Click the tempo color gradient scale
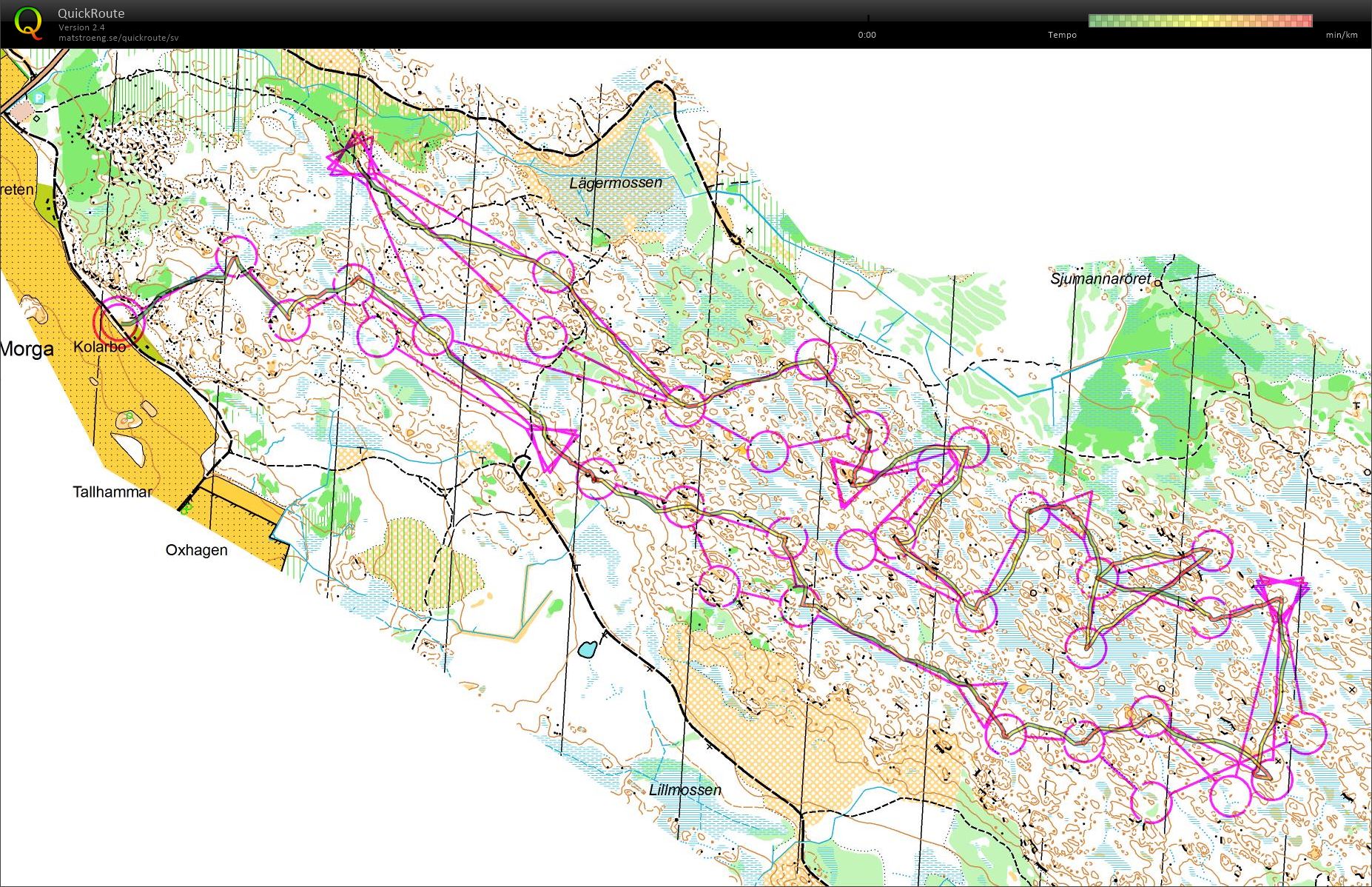 click(1200, 21)
